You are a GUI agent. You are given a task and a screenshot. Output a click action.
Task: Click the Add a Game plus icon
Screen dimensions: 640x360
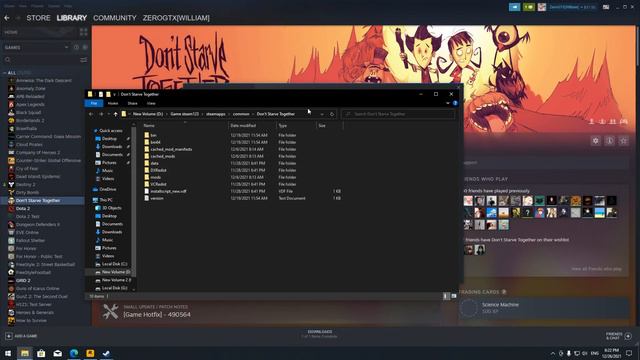tap(9, 336)
